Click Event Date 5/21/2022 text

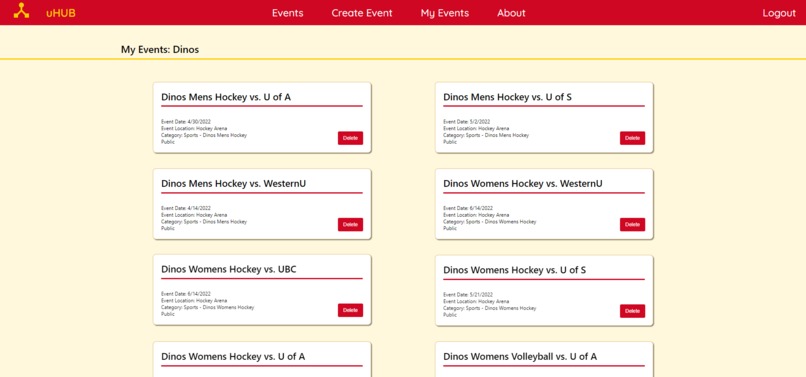(x=468, y=295)
